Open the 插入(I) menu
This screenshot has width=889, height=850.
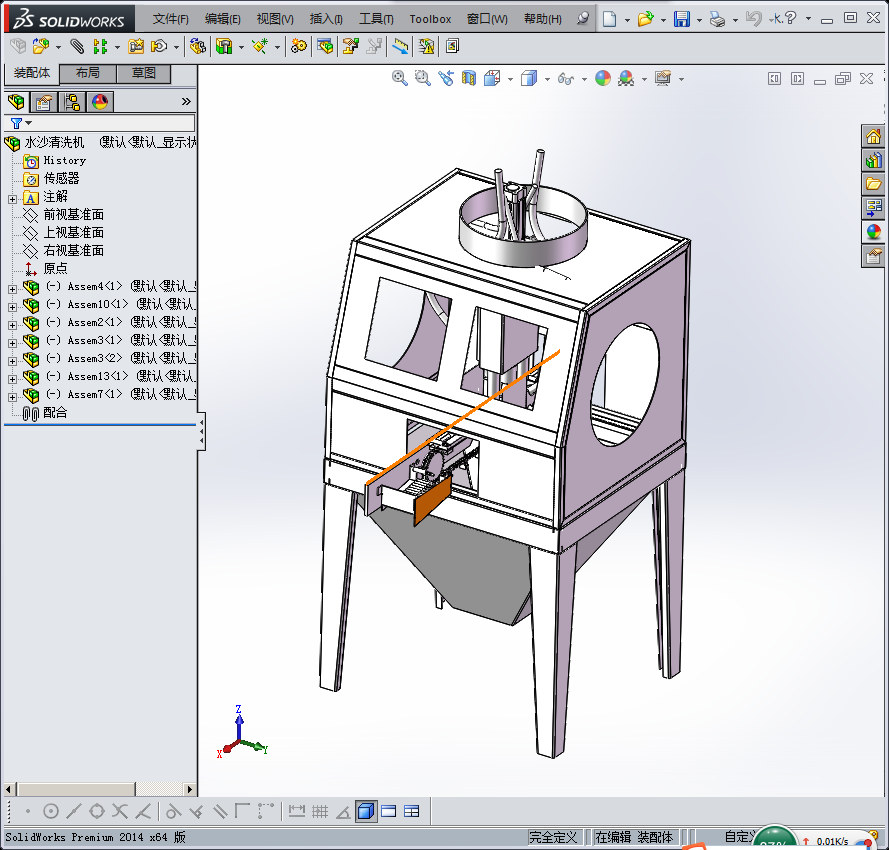click(x=326, y=19)
